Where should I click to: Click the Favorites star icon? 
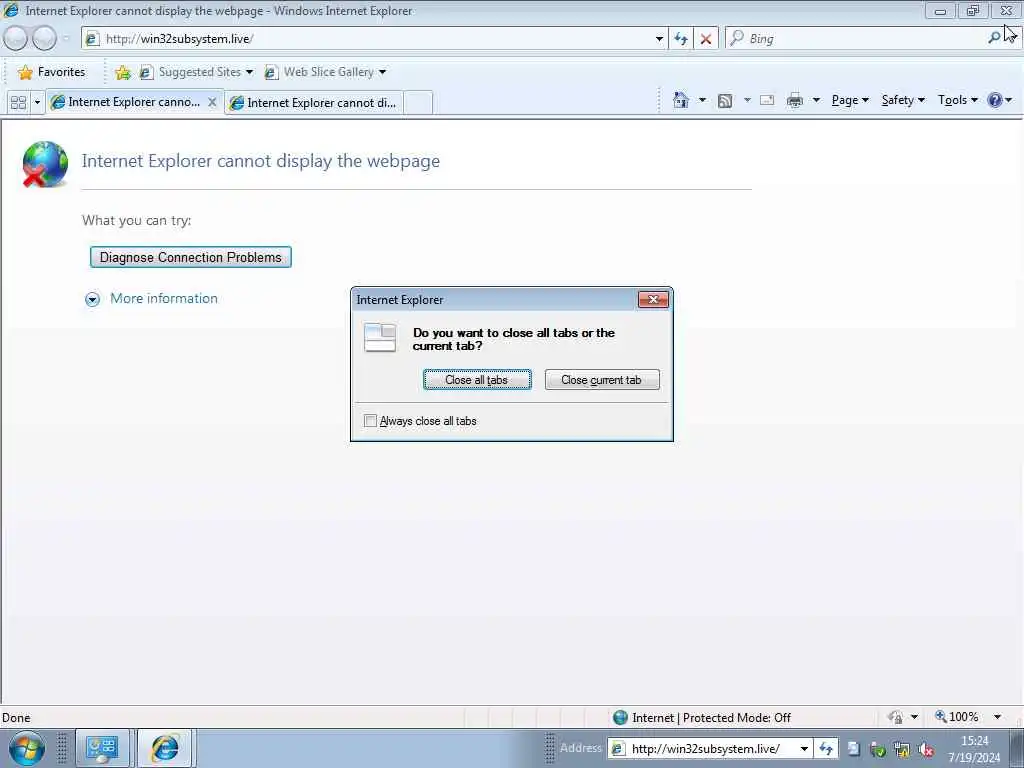pos(25,72)
